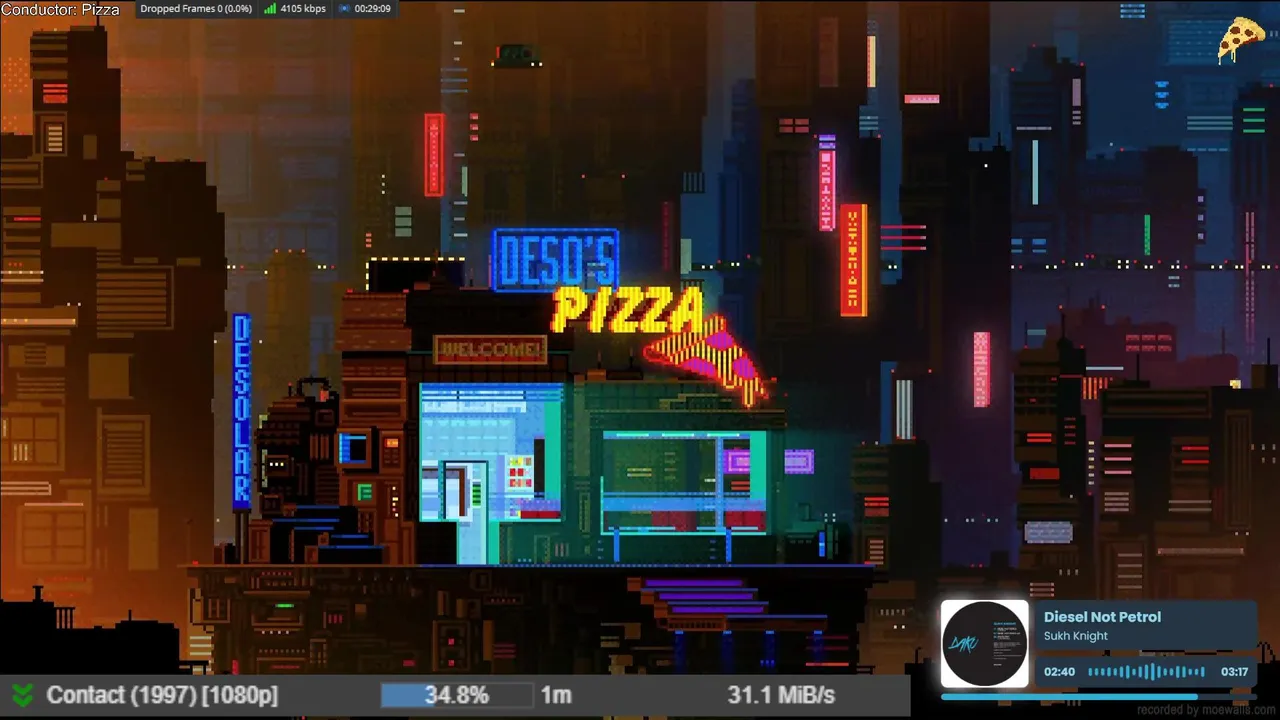Image resolution: width=1280 pixels, height=720 pixels.
Task: Click the green bitrate signal bars icon
Action: (x=270, y=9)
